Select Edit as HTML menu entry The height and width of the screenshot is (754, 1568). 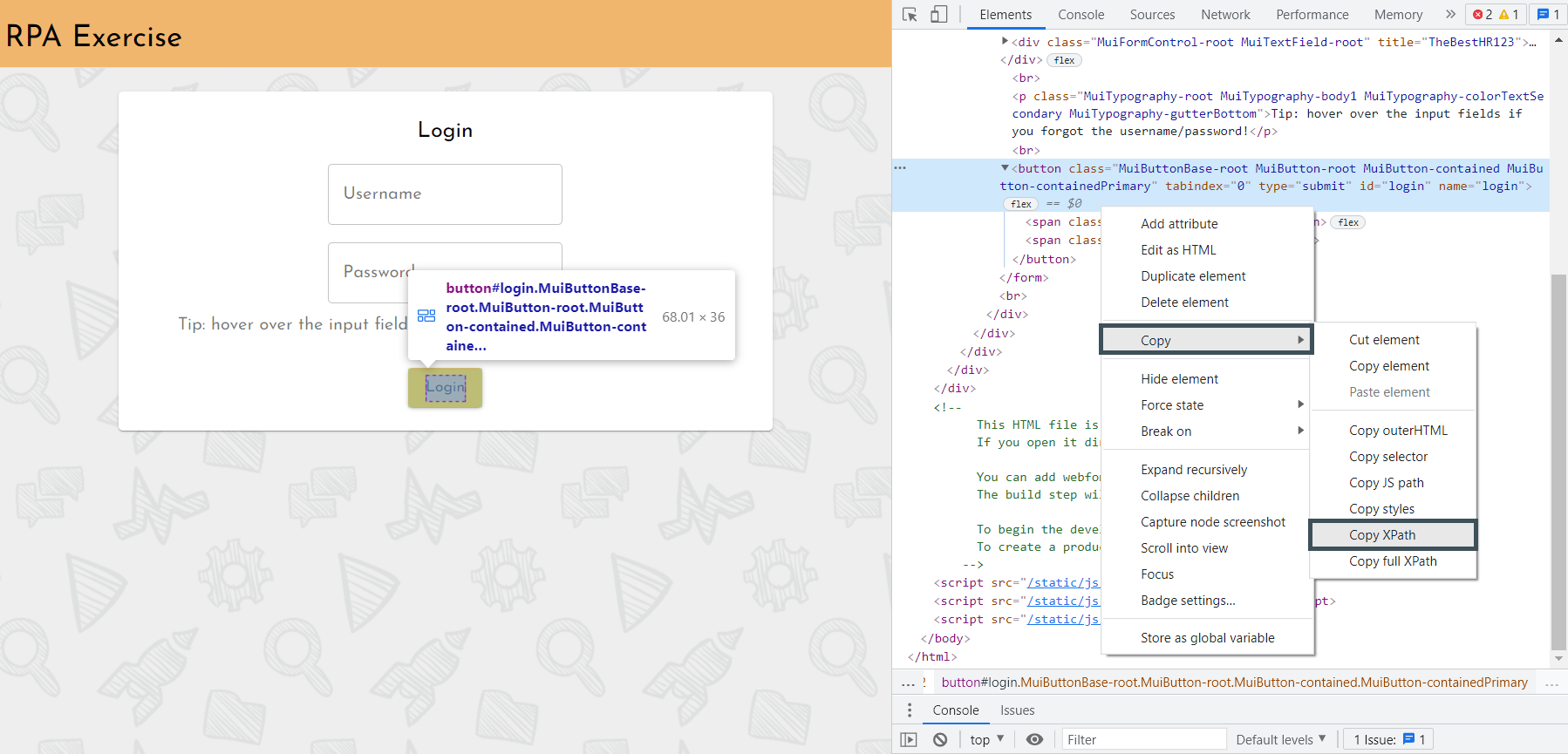(x=1178, y=250)
